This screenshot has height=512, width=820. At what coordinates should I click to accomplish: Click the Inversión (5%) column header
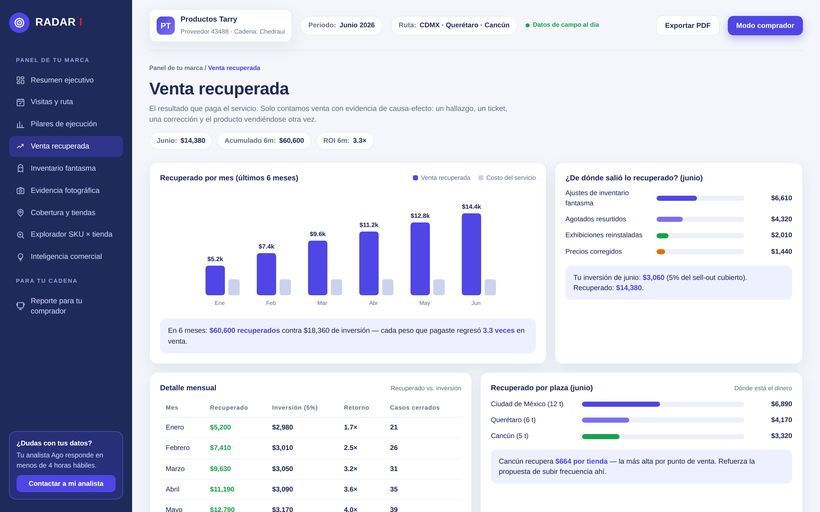click(x=294, y=407)
